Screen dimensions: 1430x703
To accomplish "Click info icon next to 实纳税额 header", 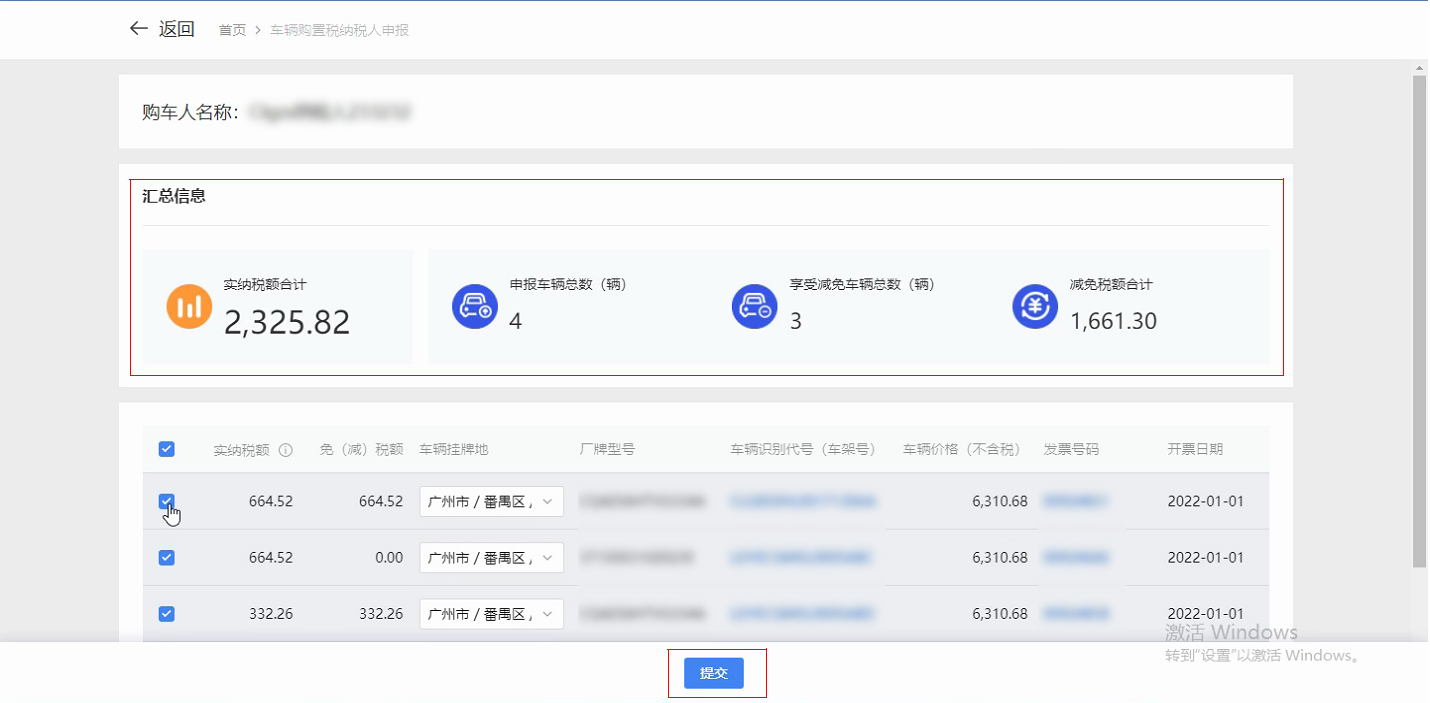I will pos(285,450).
